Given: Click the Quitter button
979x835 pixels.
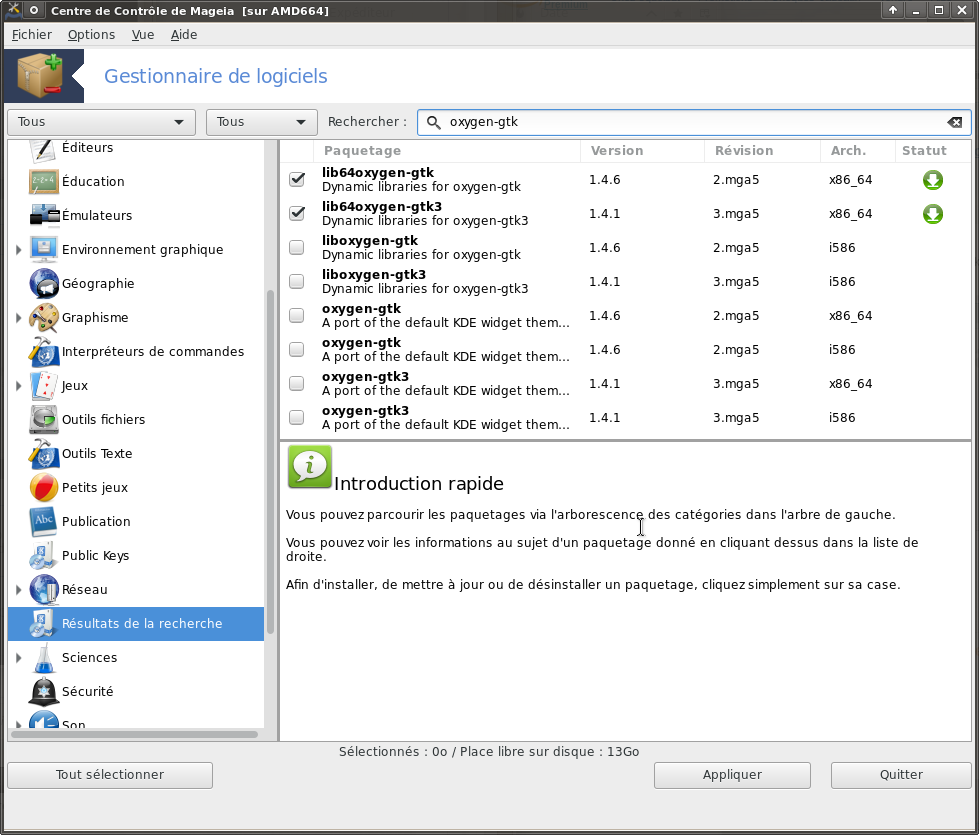Looking at the screenshot, I should point(901,775).
